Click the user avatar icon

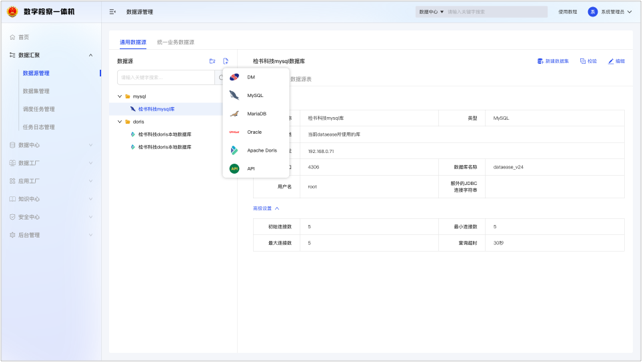pos(592,12)
